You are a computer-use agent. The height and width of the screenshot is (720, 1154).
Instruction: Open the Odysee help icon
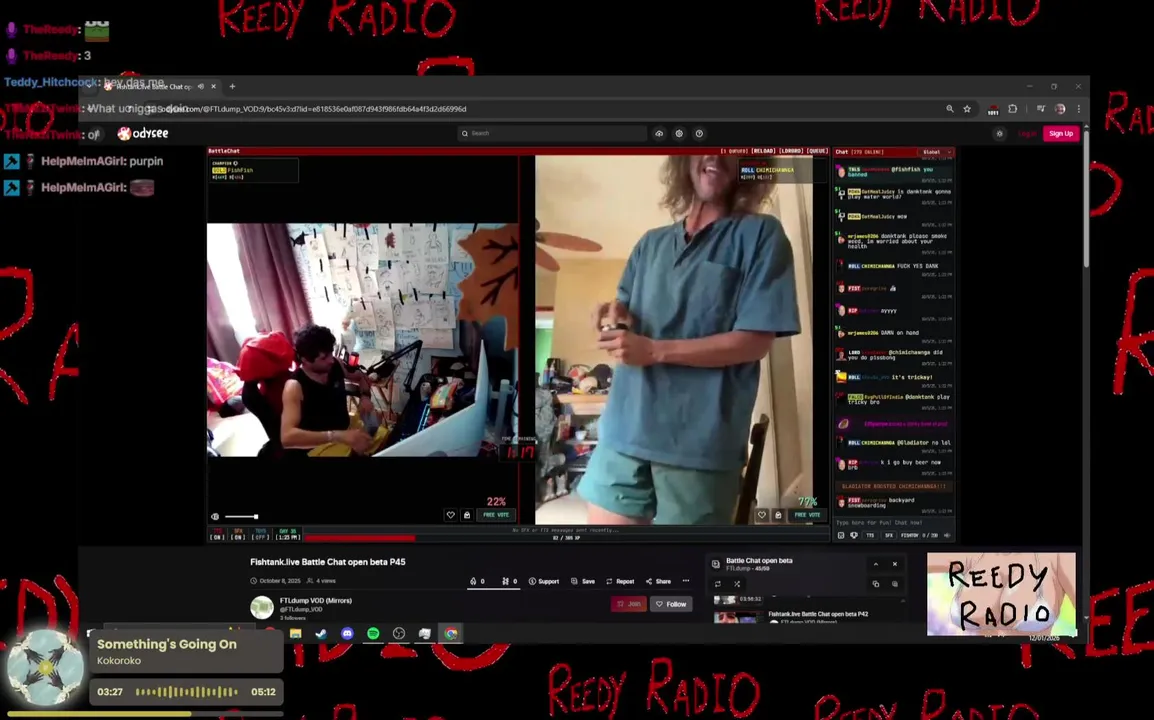click(x=699, y=133)
